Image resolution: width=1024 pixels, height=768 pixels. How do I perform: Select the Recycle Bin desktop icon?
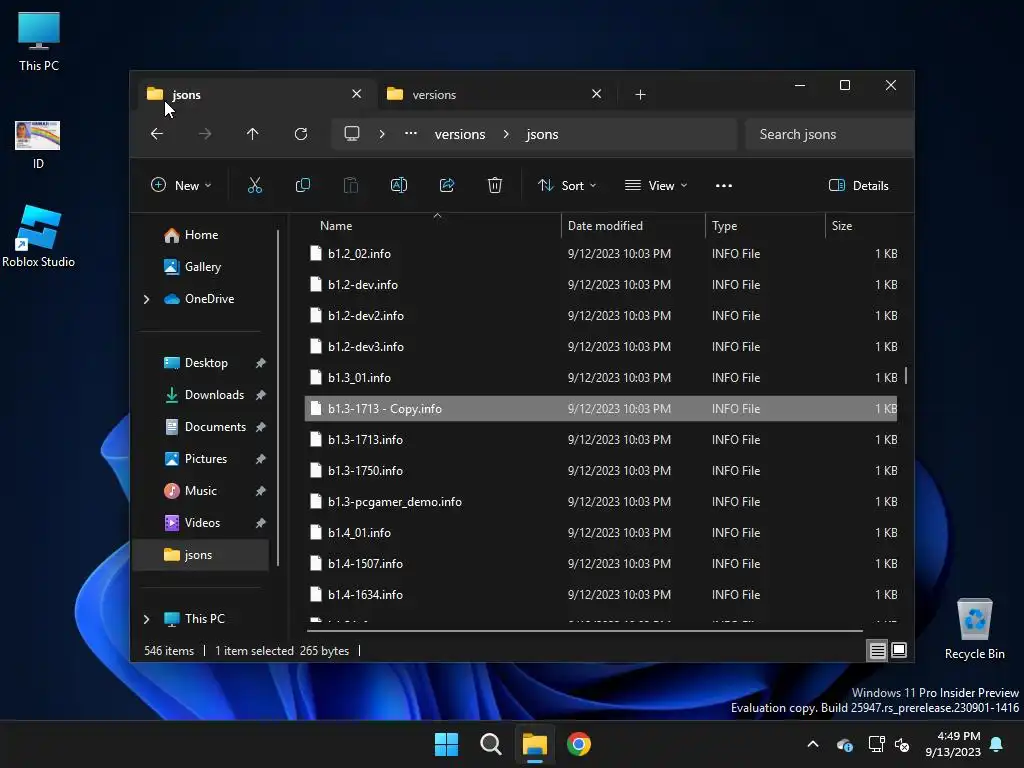coord(974,629)
